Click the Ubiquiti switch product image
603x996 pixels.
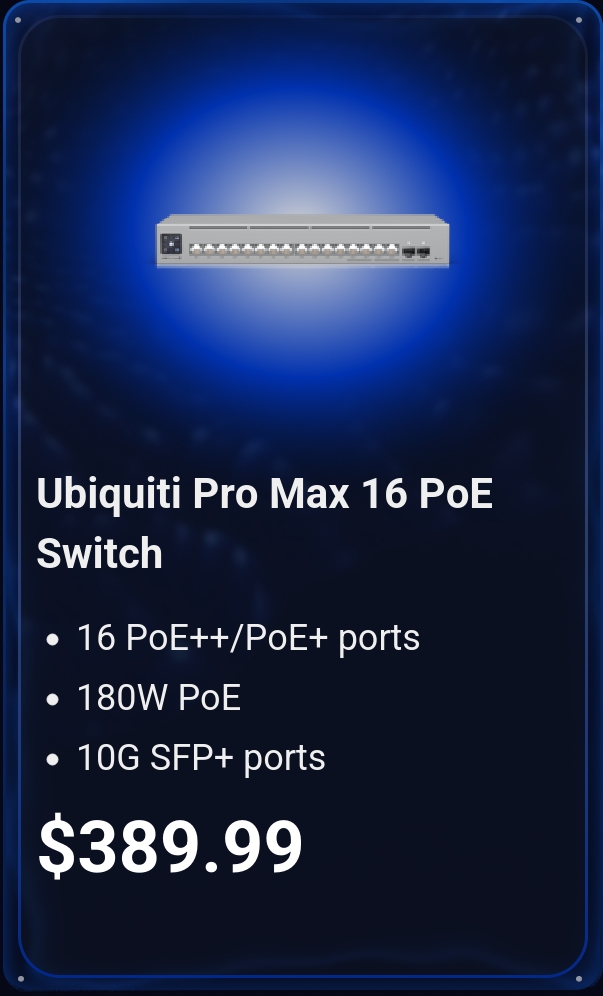coord(302,241)
